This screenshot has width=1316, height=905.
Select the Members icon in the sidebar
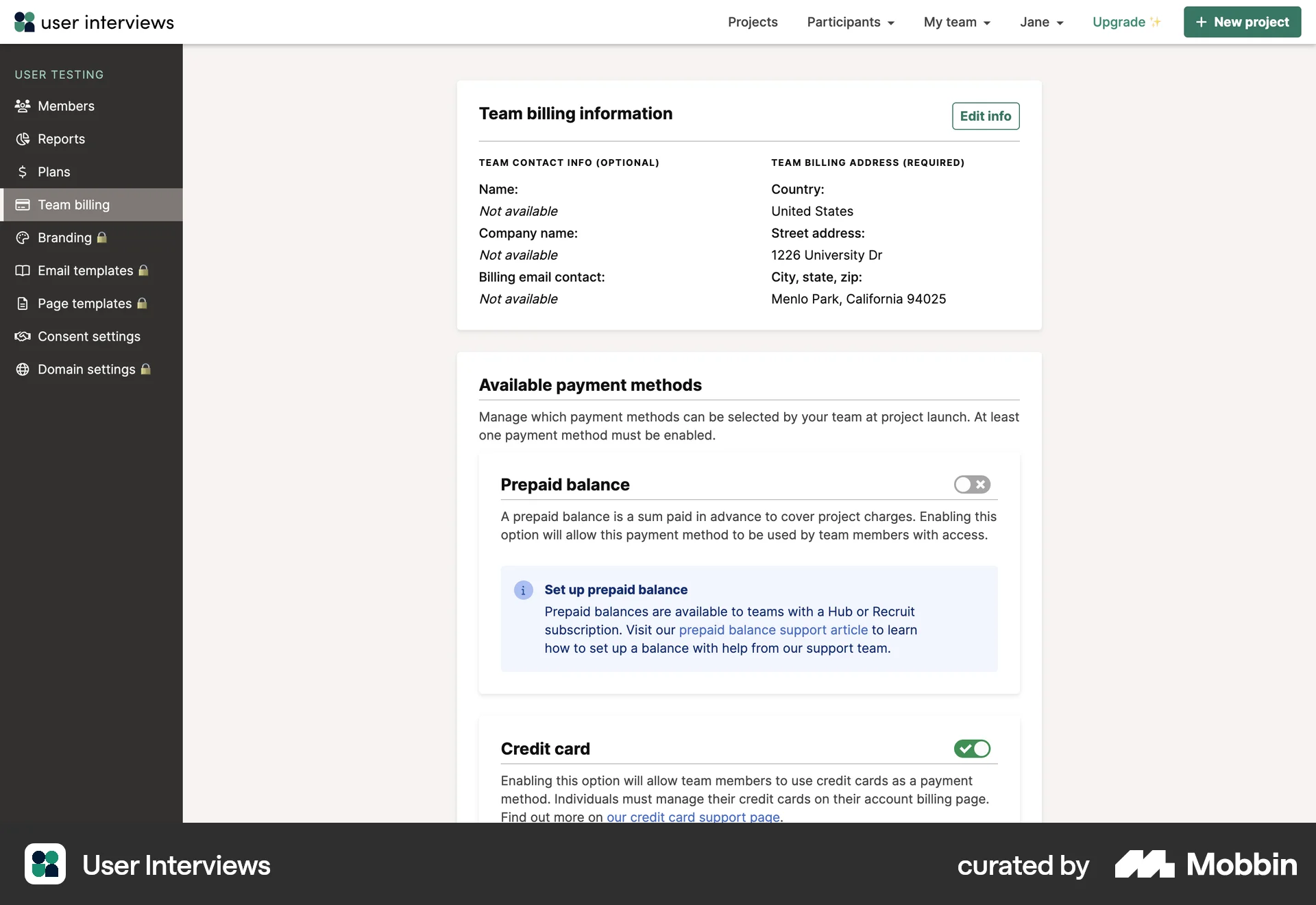pos(23,106)
